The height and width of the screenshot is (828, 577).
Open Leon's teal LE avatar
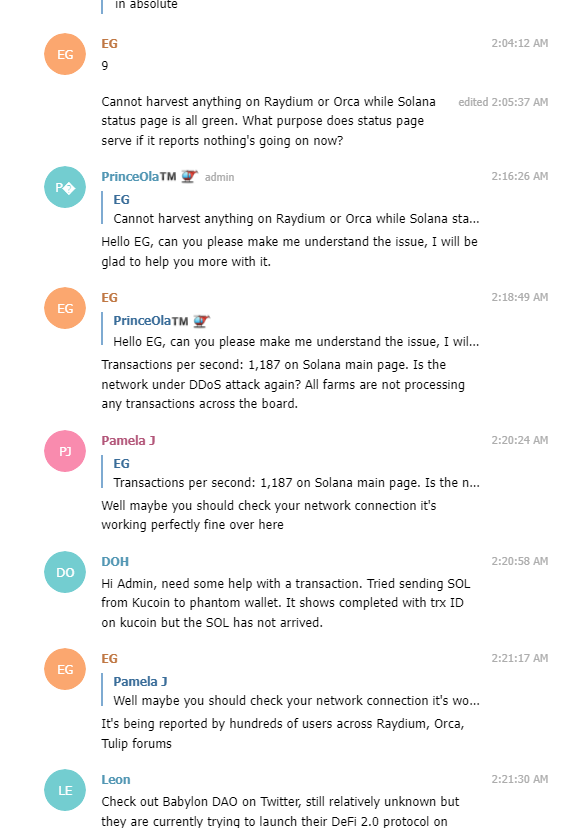coord(65,790)
